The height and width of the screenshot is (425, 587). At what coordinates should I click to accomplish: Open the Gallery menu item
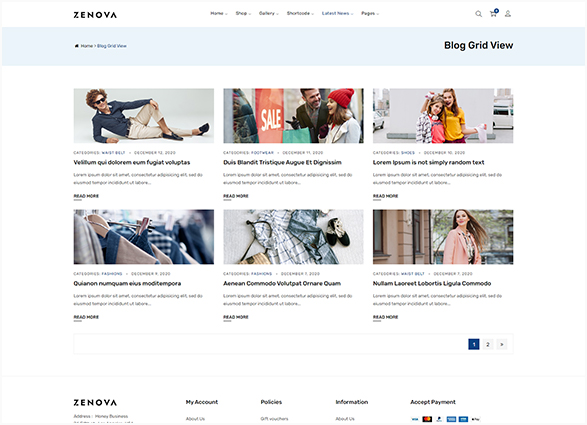[269, 13]
